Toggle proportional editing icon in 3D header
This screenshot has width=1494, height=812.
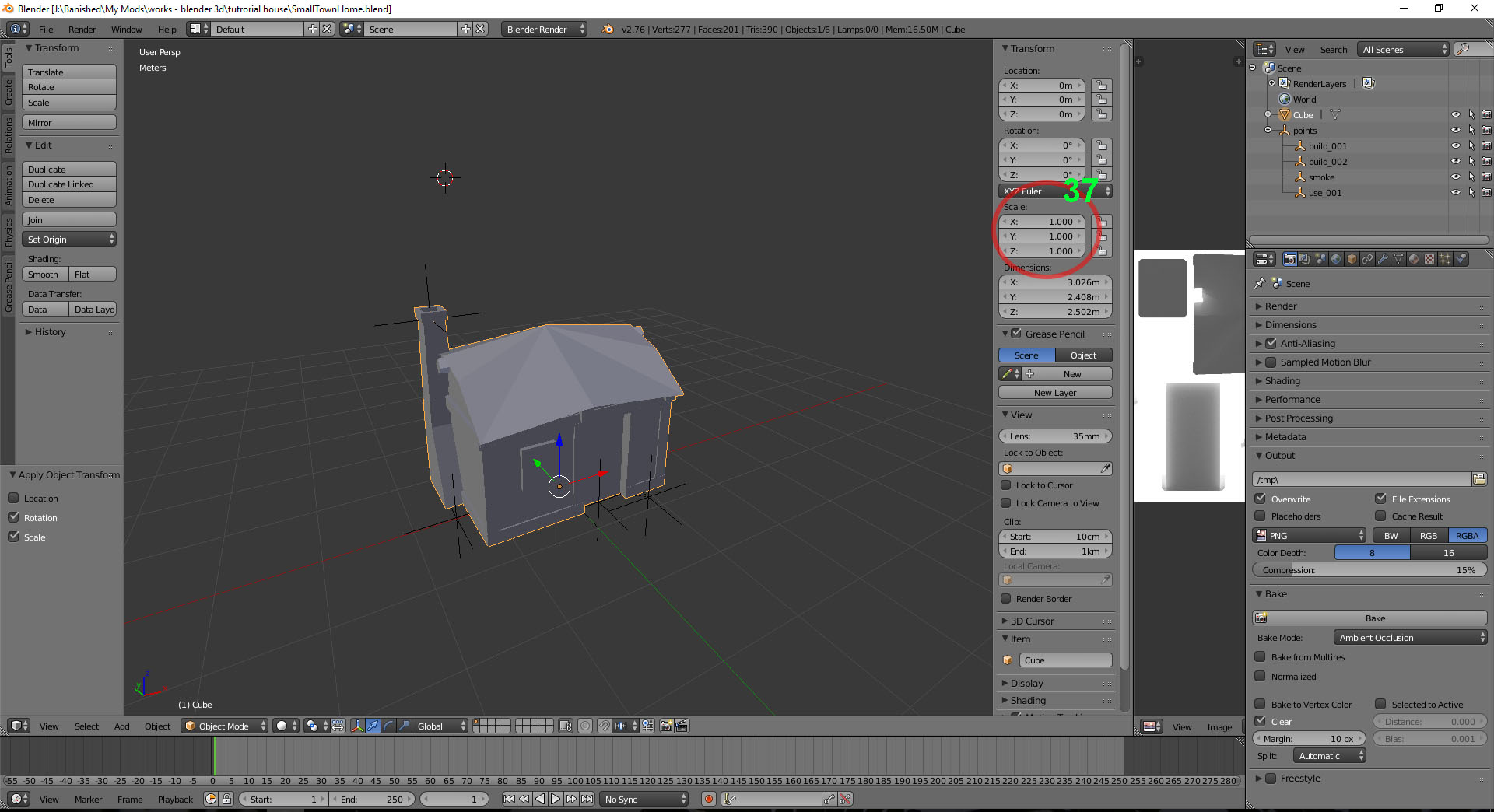click(x=585, y=726)
